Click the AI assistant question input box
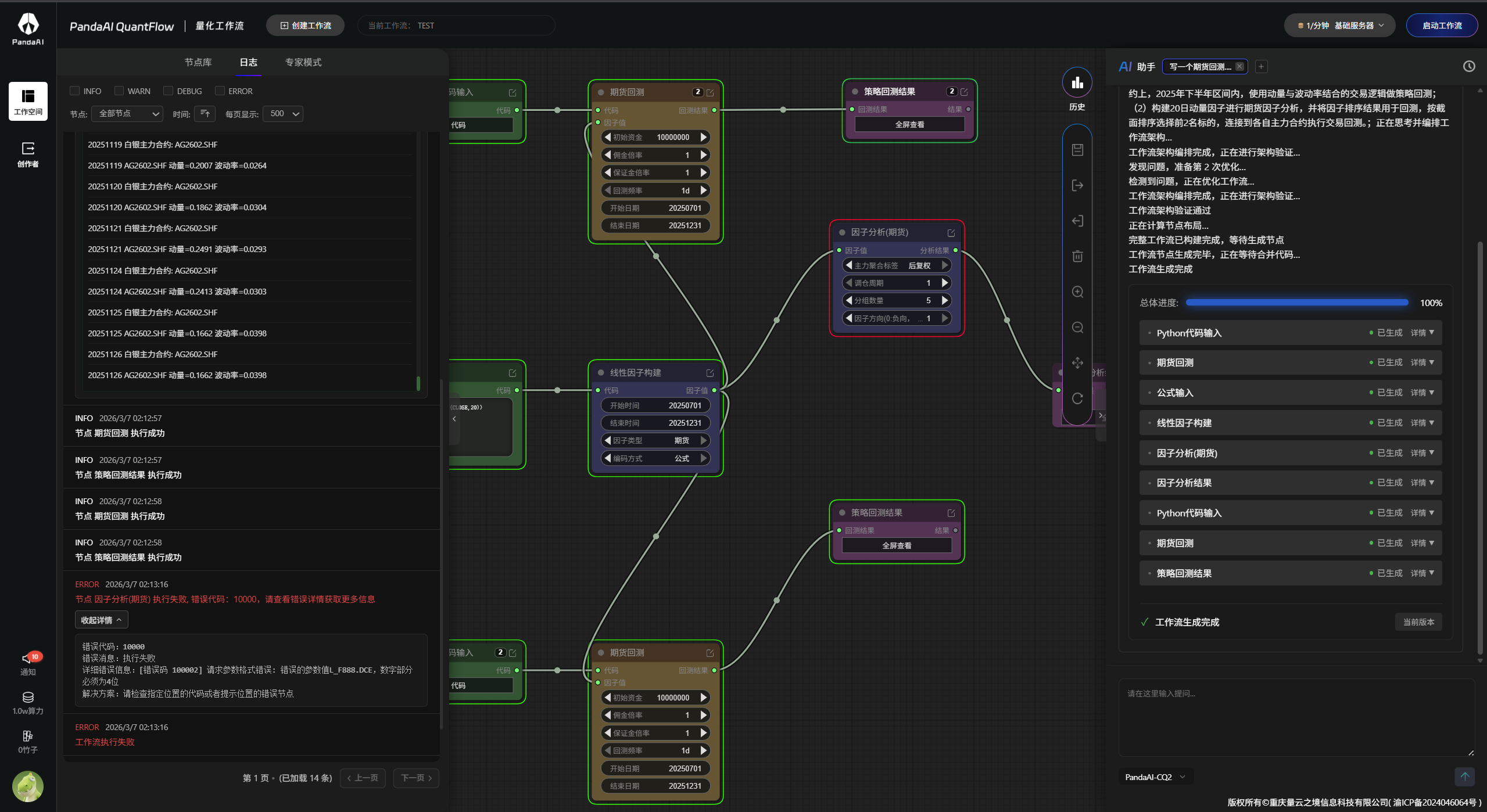 1296,718
